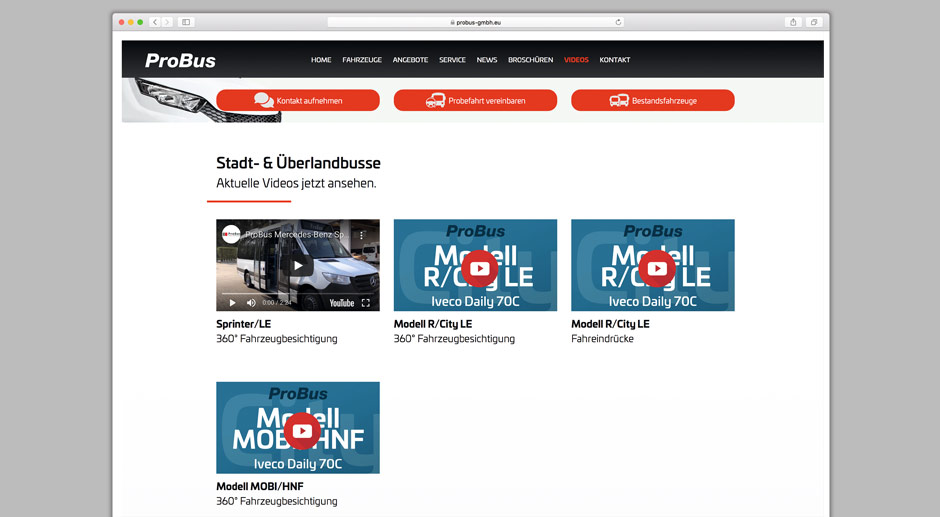Click the Kontakt aufnehmen button
The image size is (940, 517).
click(298, 100)
